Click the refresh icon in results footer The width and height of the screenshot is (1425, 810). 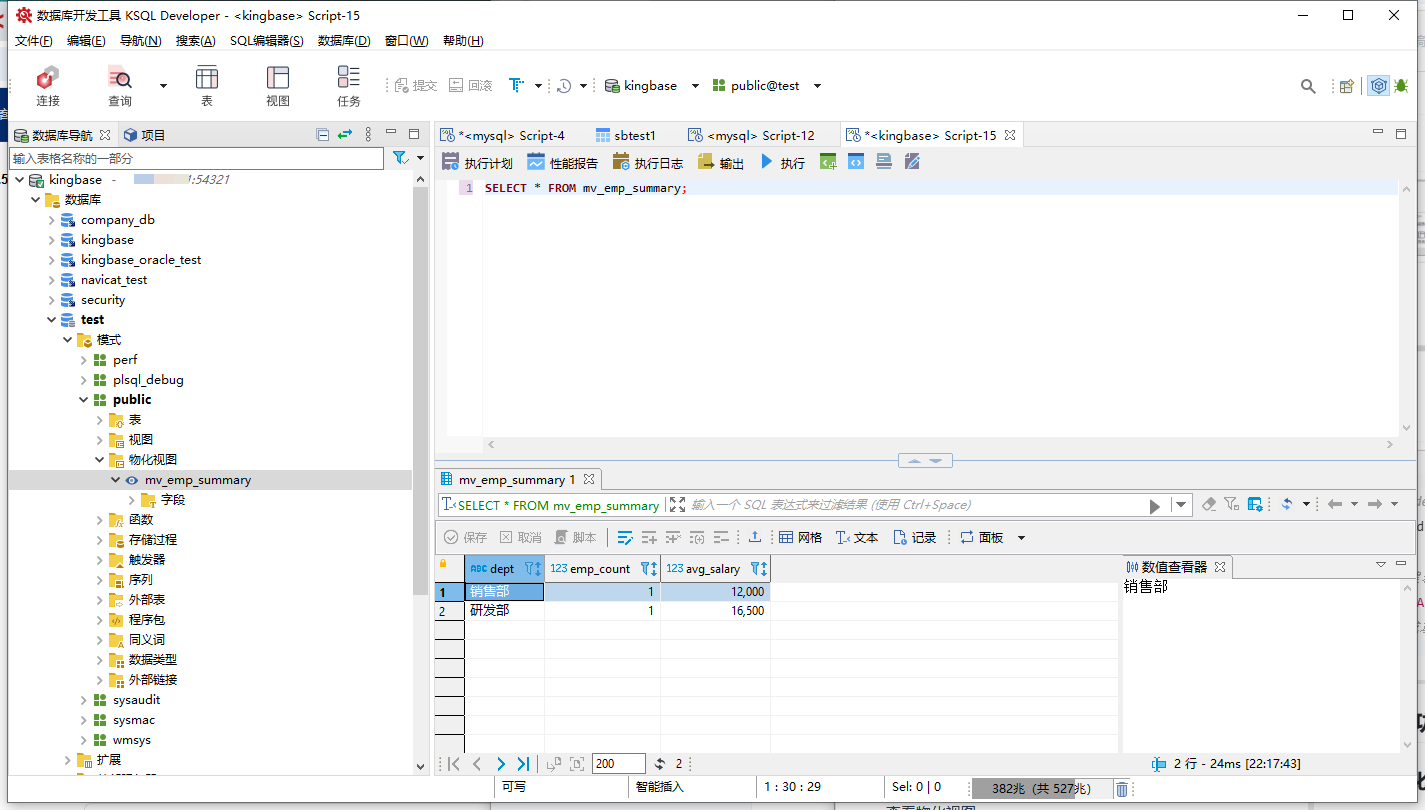point(660,764)
